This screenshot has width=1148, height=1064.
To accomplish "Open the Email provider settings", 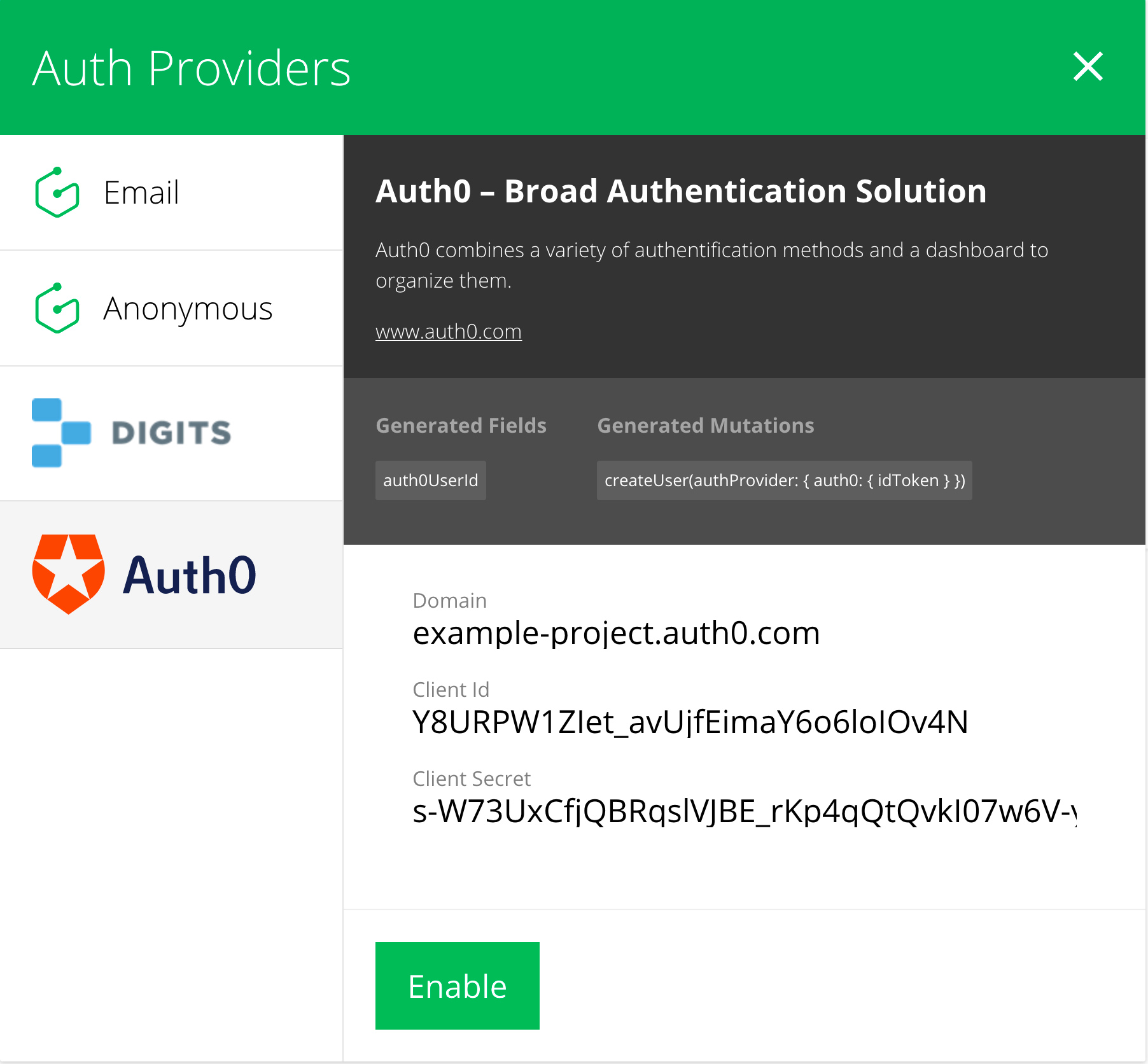I will 141,192.
